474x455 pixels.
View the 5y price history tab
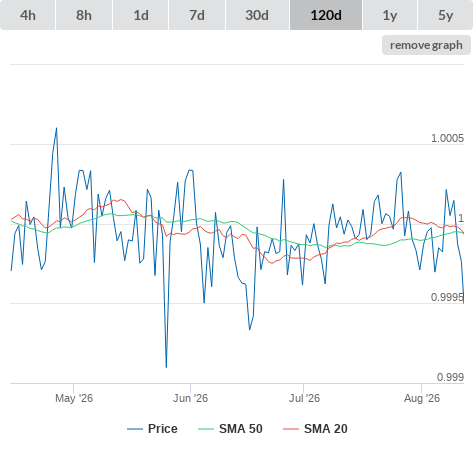(x=446, y=15)
